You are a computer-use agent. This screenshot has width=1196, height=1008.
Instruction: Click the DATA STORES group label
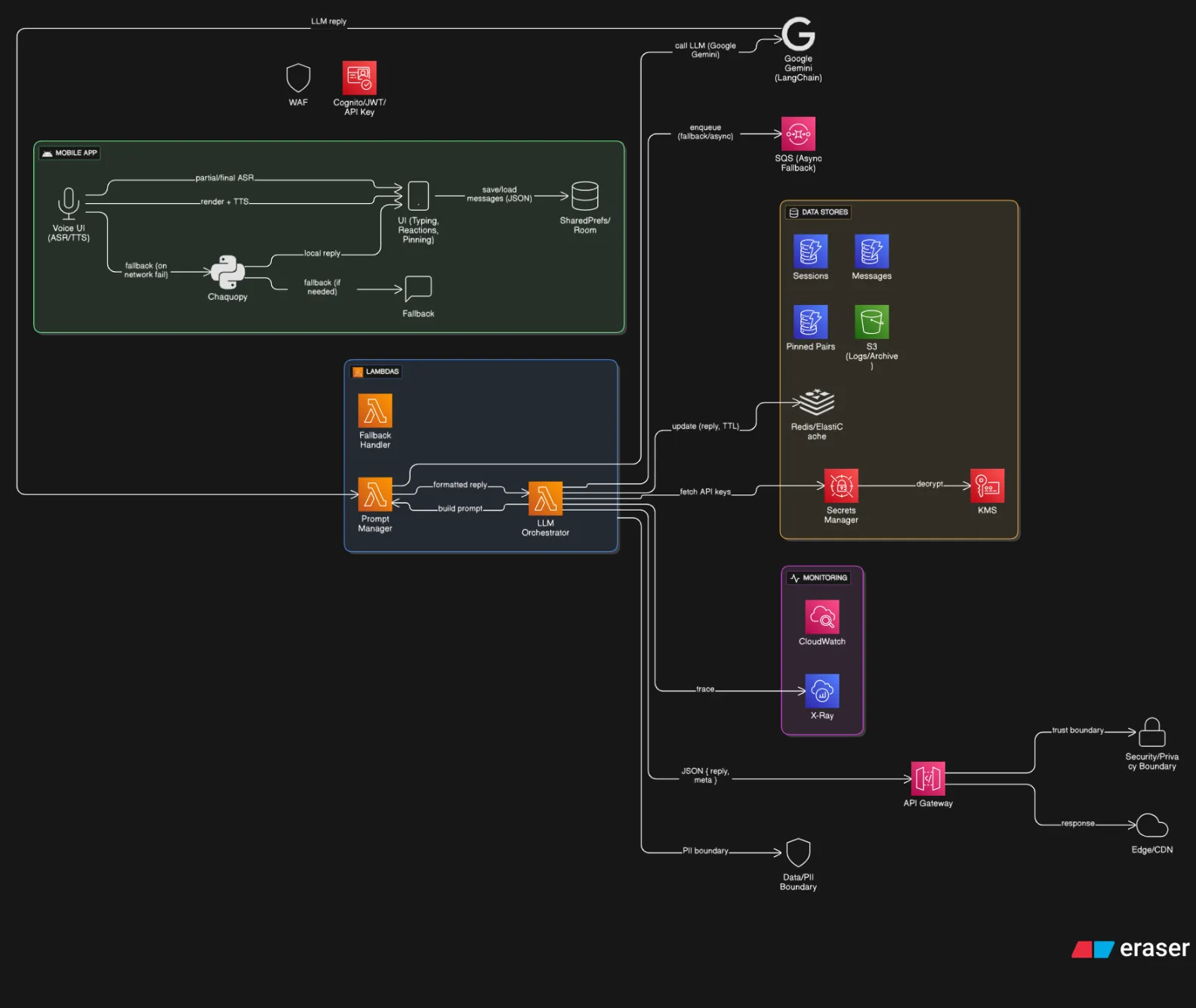click(819, 212)
